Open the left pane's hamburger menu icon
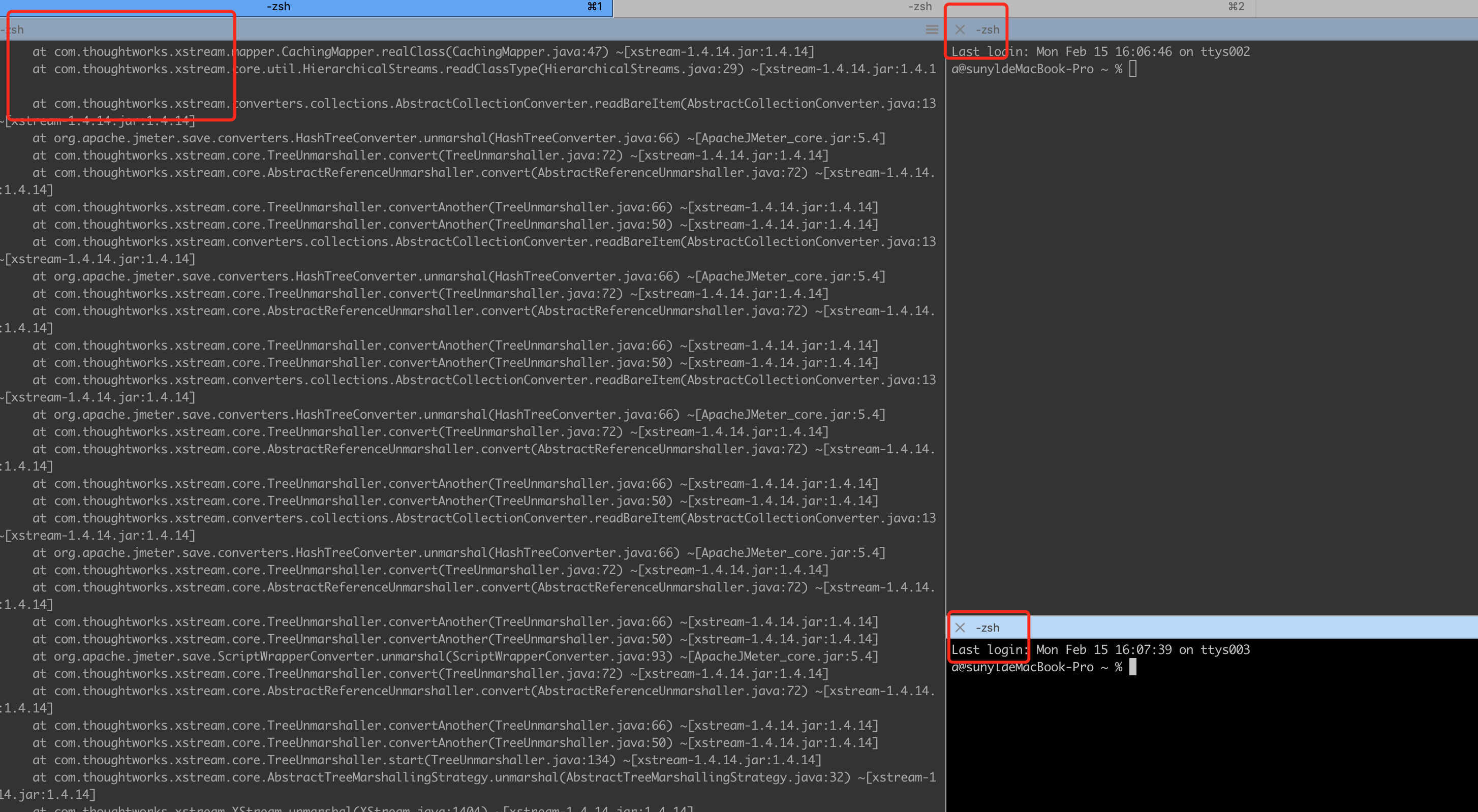This screenshot has height=812, width=1478. point(932,29)
